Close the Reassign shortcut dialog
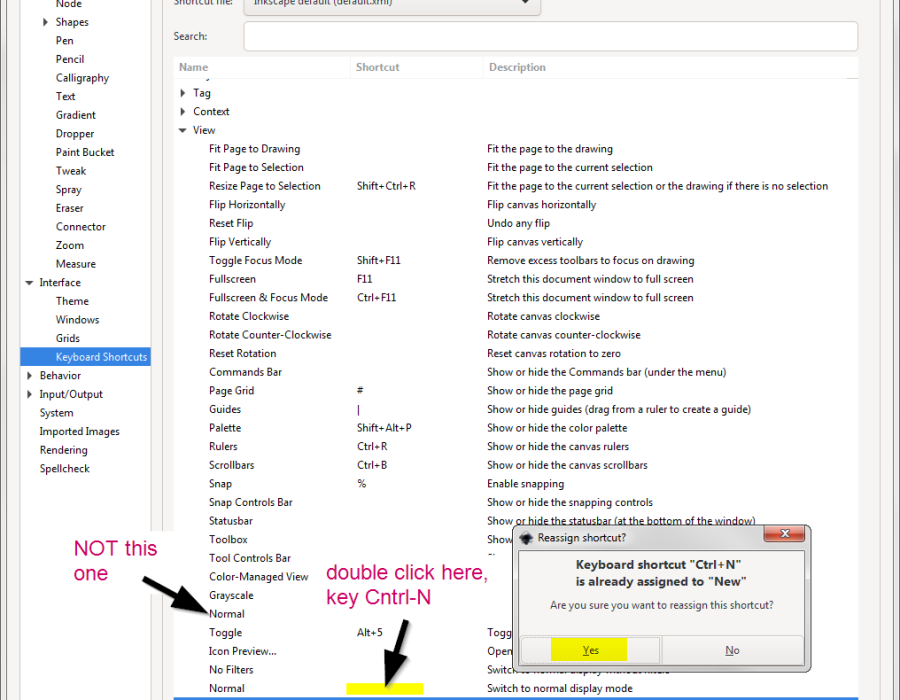This screenshot has width=900, height=700. coord(785,534)
